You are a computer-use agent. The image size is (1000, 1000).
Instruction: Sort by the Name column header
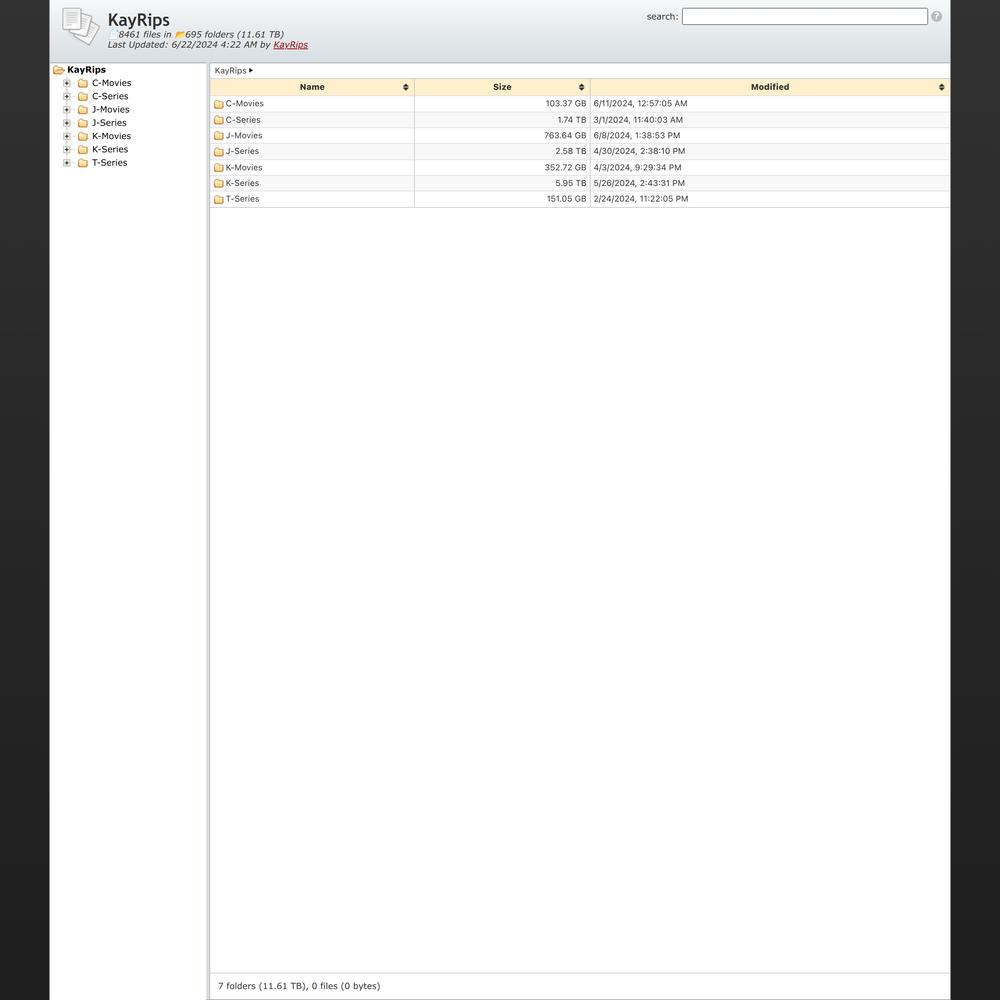tap(312, 87)
